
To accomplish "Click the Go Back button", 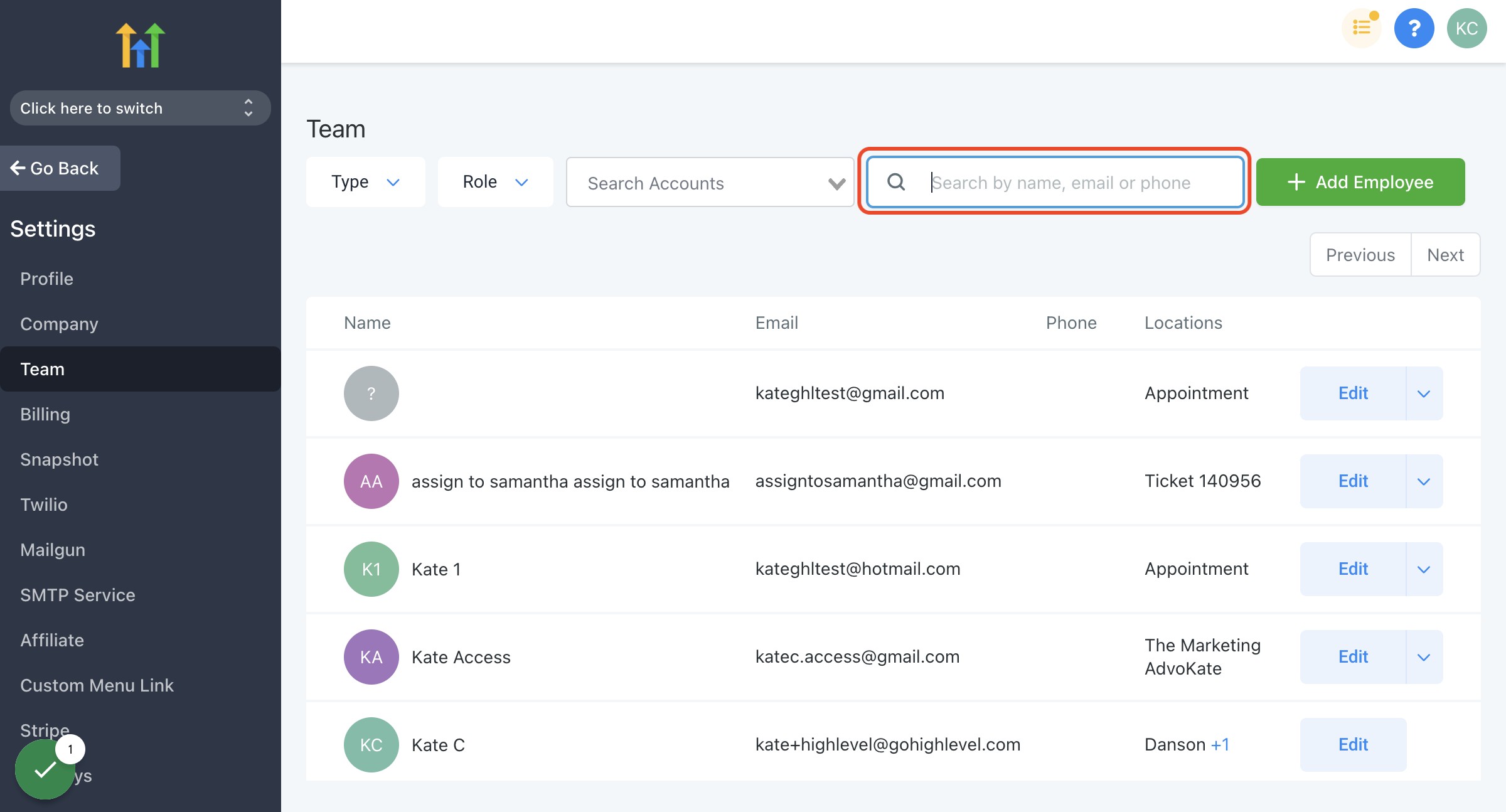I will (x=60, y=168).
